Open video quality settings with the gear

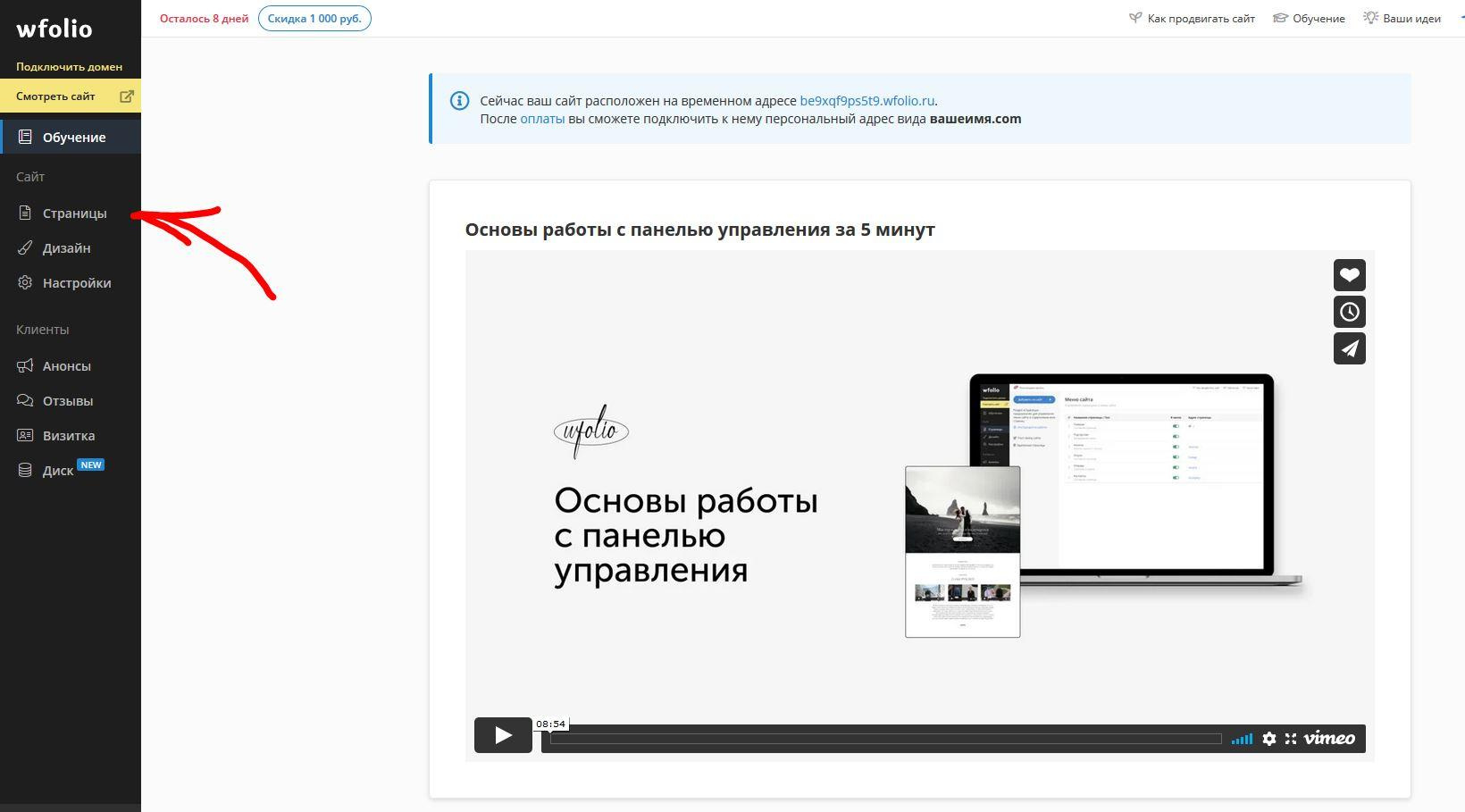point(1269,739)
